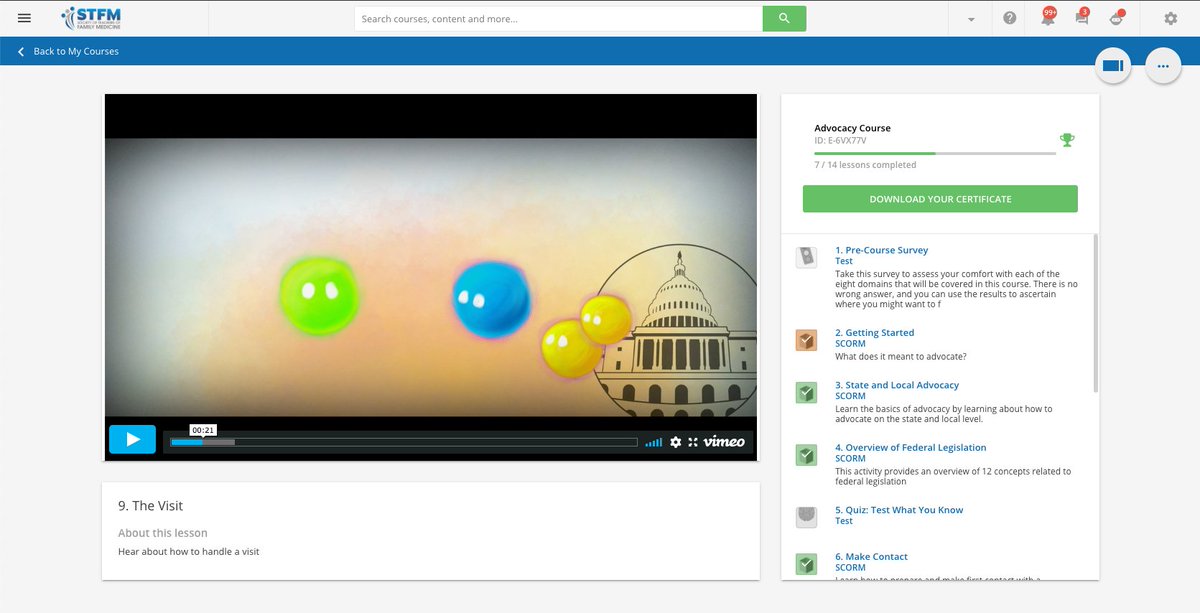Click State and Local Advocacy completed icon

pos(806,392)
